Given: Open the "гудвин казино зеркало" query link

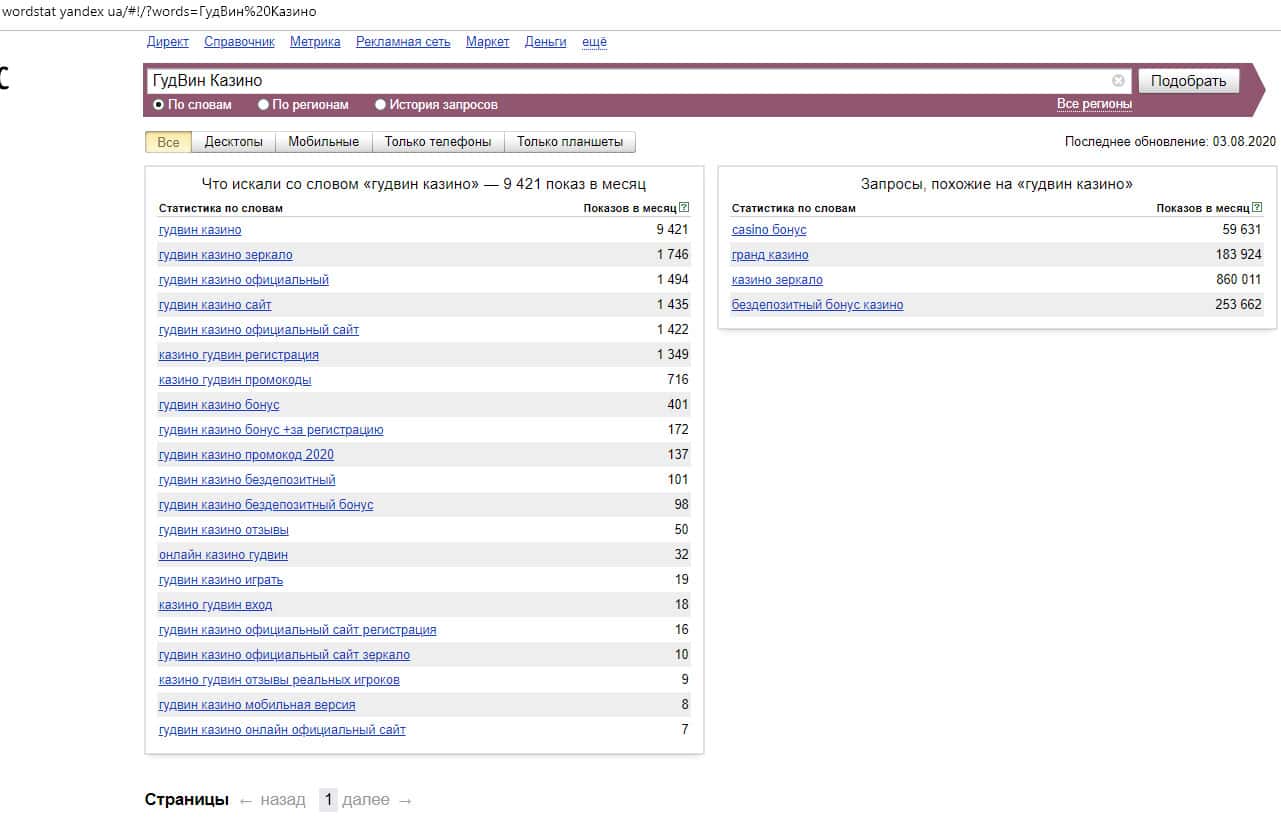Looking at the screenshot, I should tap(225, 255).
